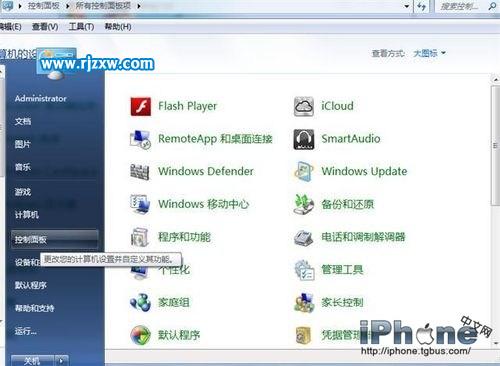Screen dimensions: 500x366
Task: Click the Windows 移动中心 icon
Action: coord(140,204)
